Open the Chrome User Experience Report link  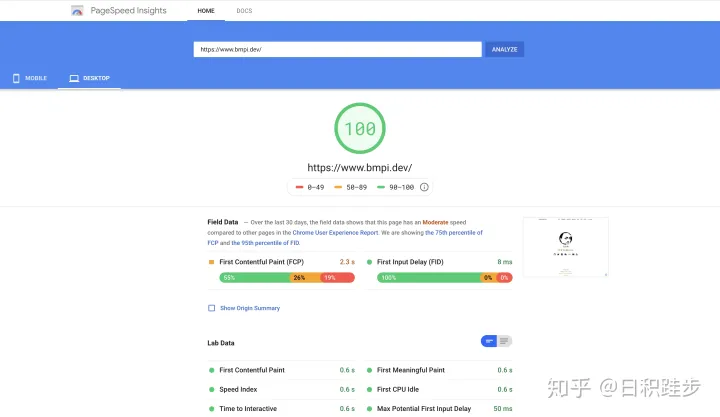pyautogui.click(x=335, y=233)
